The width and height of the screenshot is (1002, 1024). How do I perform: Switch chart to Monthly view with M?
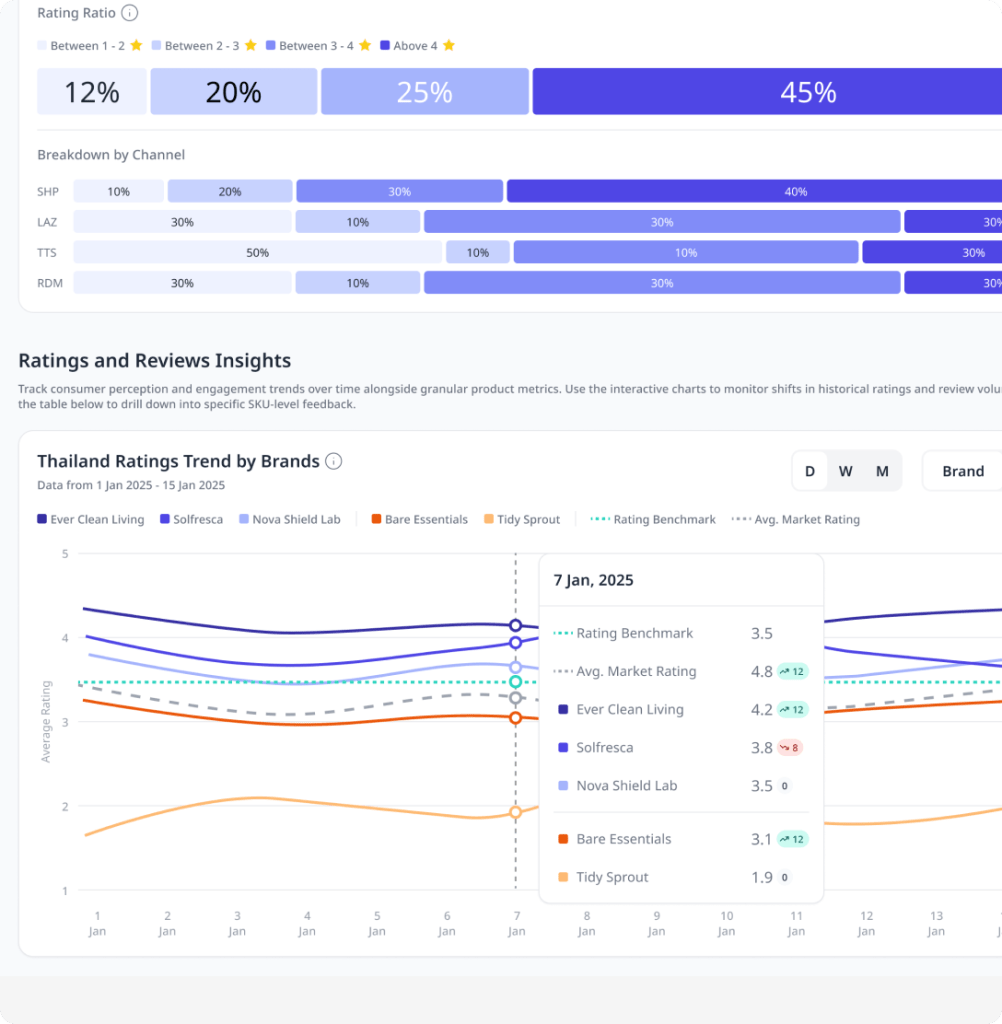point(882,471)
